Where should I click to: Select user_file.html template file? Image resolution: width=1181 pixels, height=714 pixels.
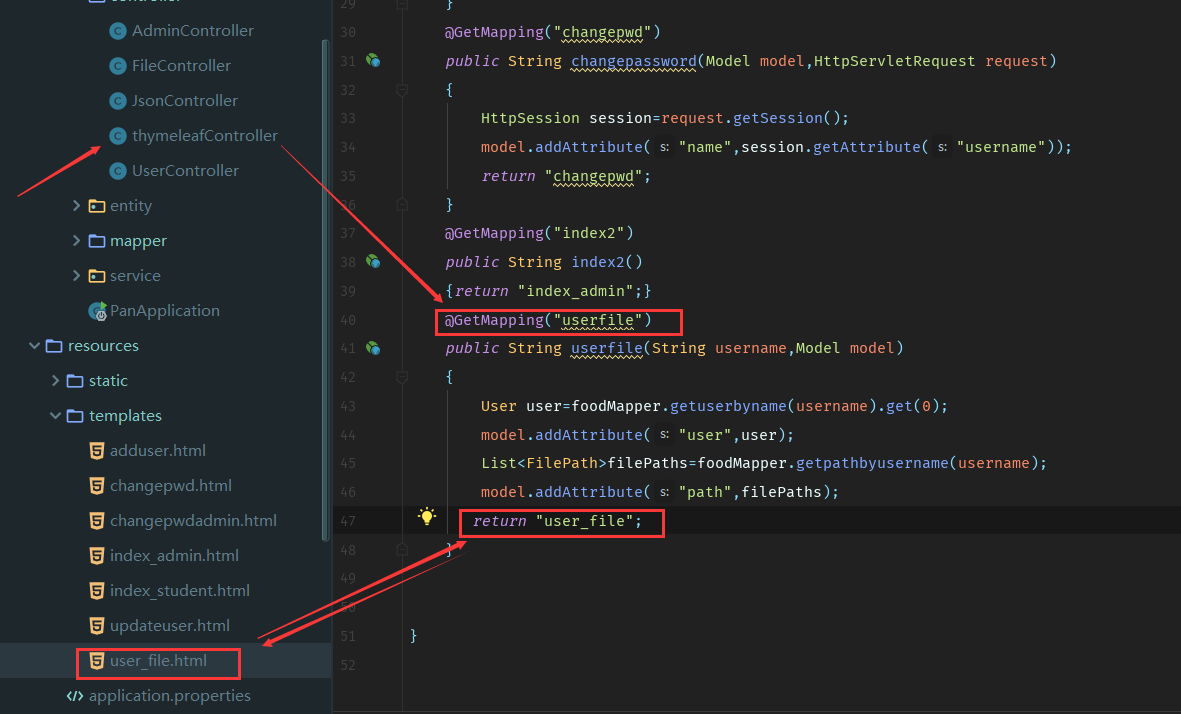[x=158, y=661]
